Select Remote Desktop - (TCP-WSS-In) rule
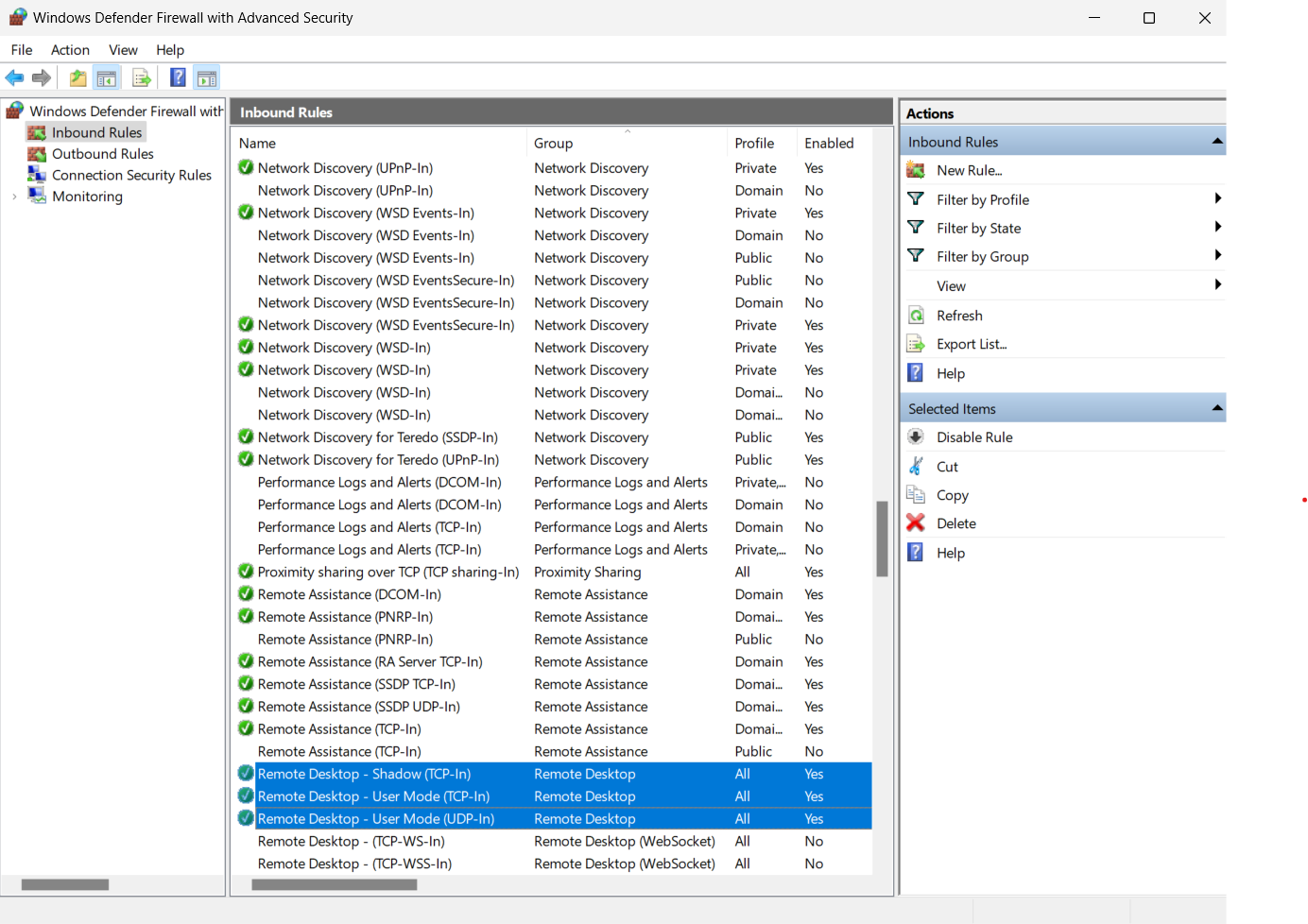1308x924 pixels. [x=554, y=864]
